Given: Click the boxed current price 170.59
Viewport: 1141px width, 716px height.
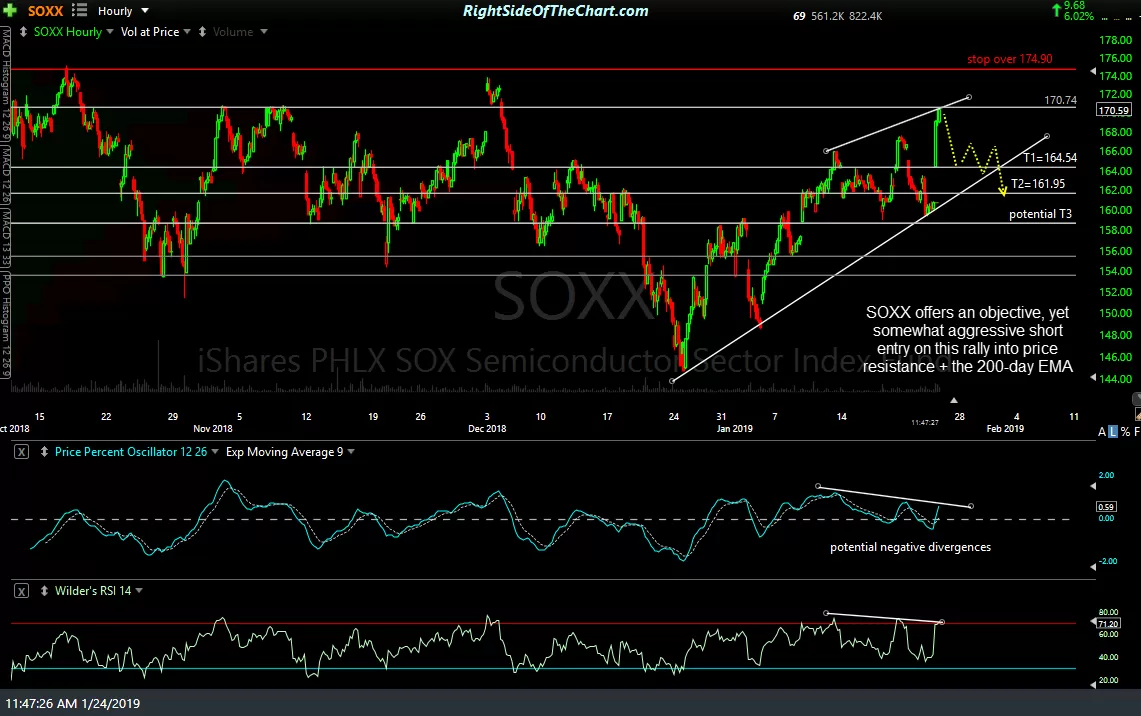Looking at the screenshot, I should coord(1114,111).
